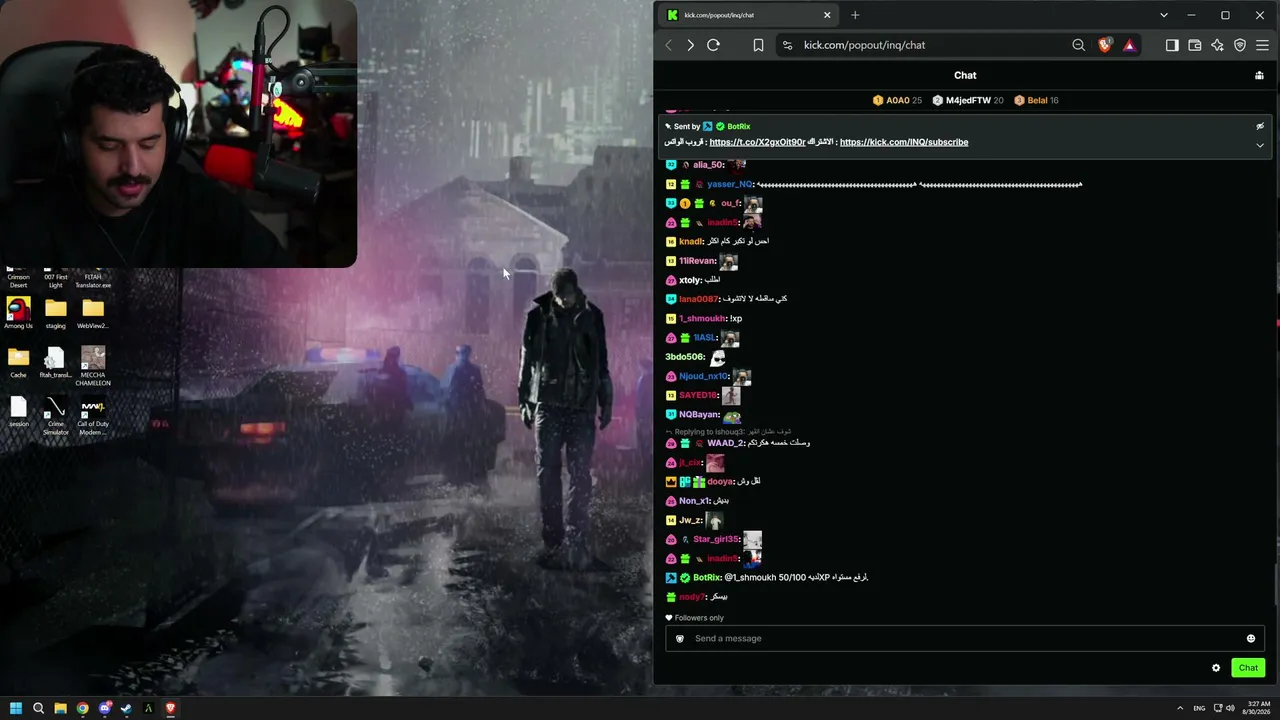Viewport: 1280px width, 720px height.
Task: Click username Njoud_nx10 in chat
Action: [704, 376]
